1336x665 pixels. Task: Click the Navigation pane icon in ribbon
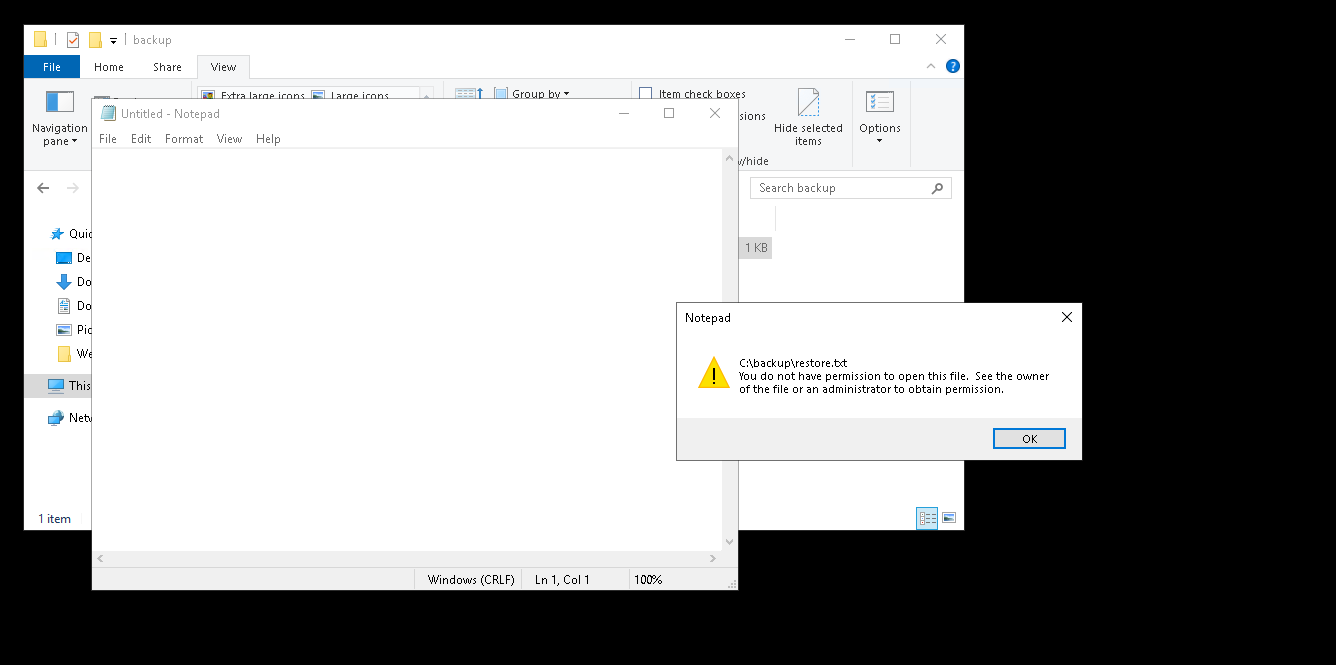point(60,102)
